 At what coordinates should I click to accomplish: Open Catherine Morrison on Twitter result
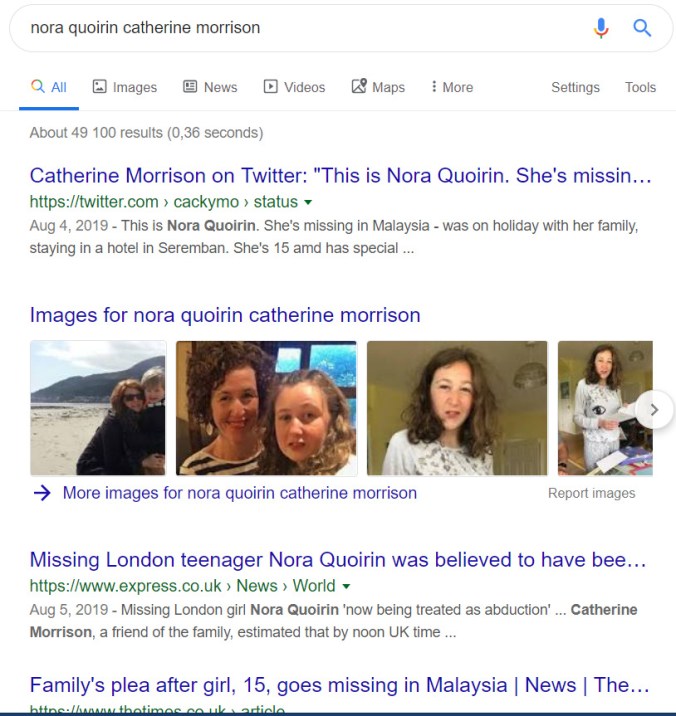340,176
